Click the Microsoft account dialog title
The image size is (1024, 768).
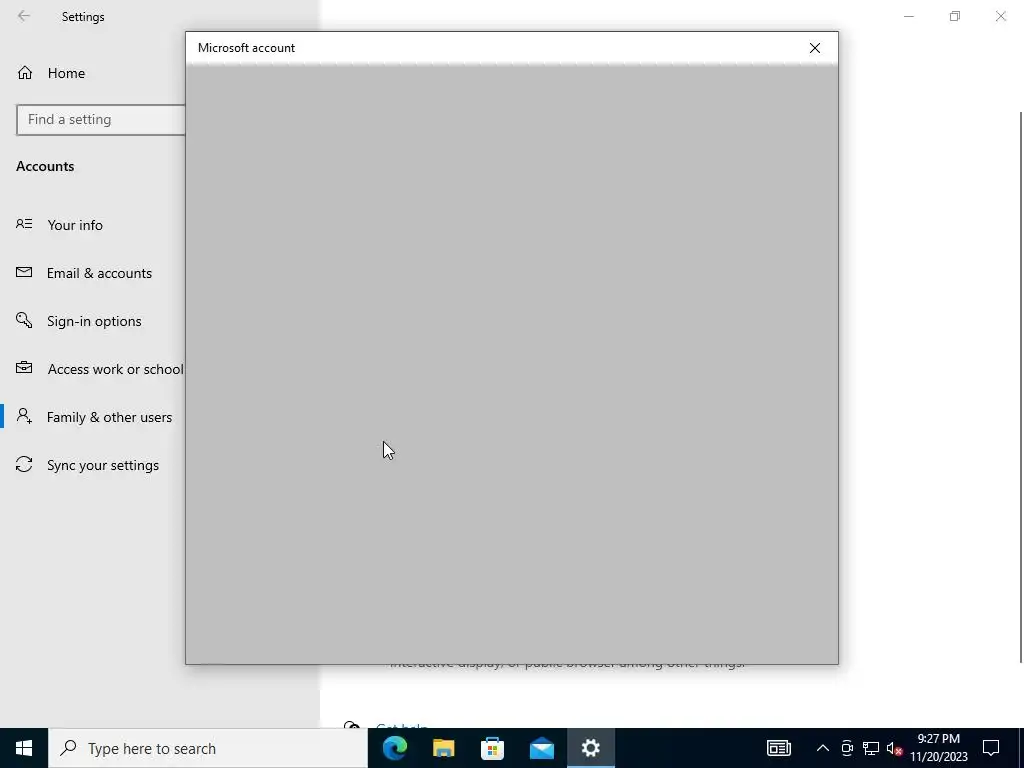point(246,48)
